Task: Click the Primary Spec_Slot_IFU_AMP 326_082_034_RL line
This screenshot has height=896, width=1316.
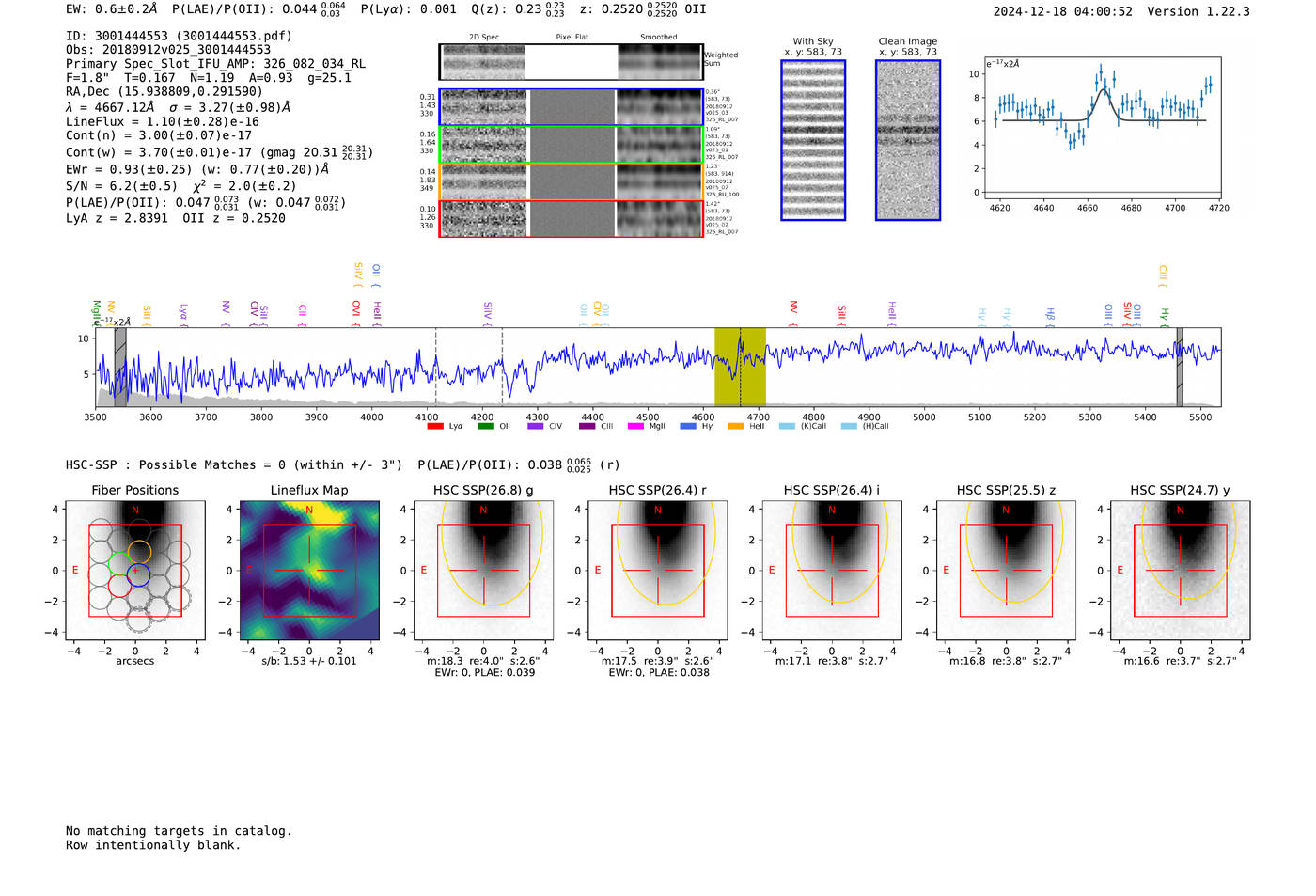Action: pos(215,64)
